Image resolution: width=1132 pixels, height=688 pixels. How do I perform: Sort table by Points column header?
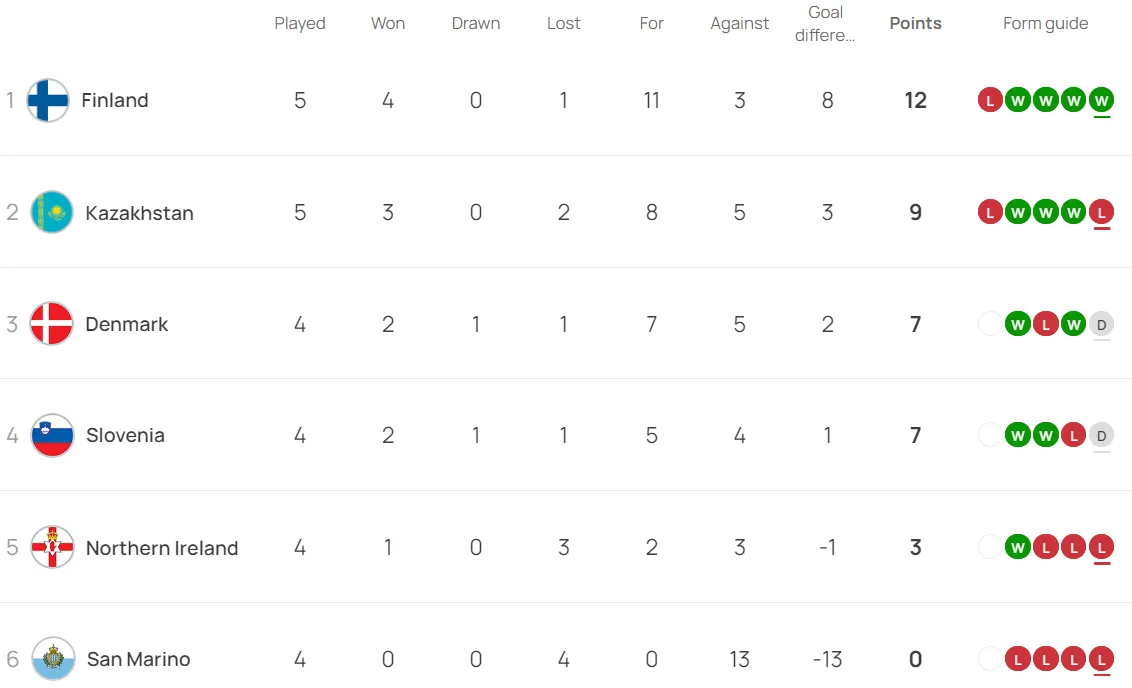click(915, 23)
